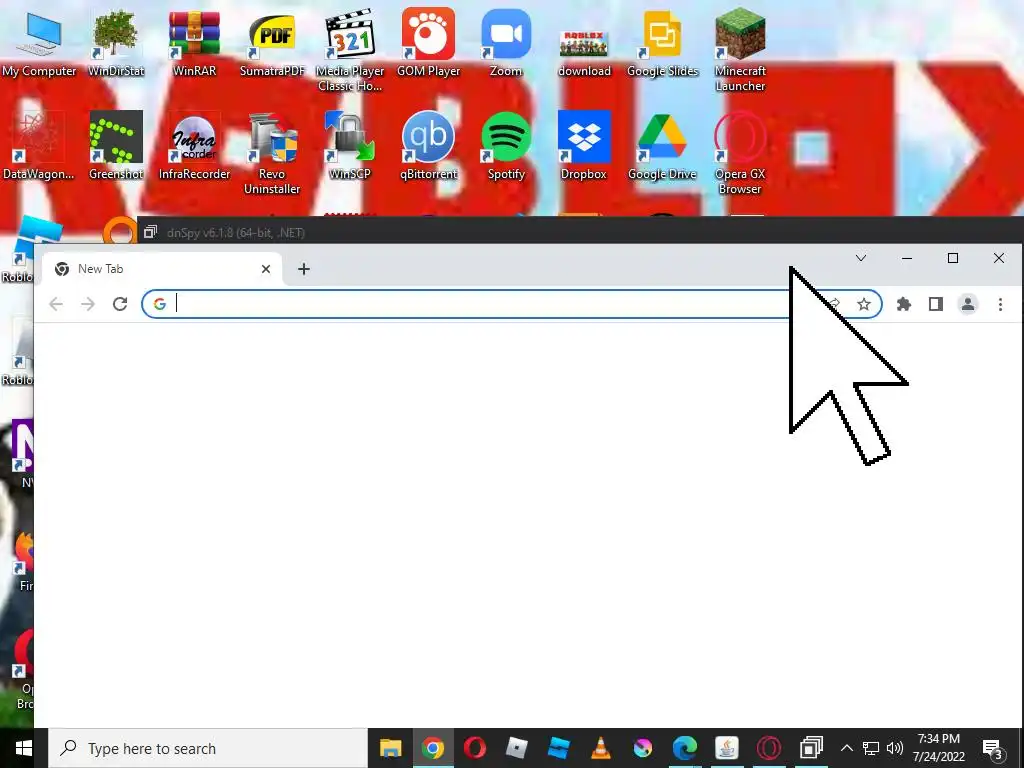This screenshot has width=1024, height=768.
Task: Open Microsoft Edge from the taskbar
Action: click(684, 748)
